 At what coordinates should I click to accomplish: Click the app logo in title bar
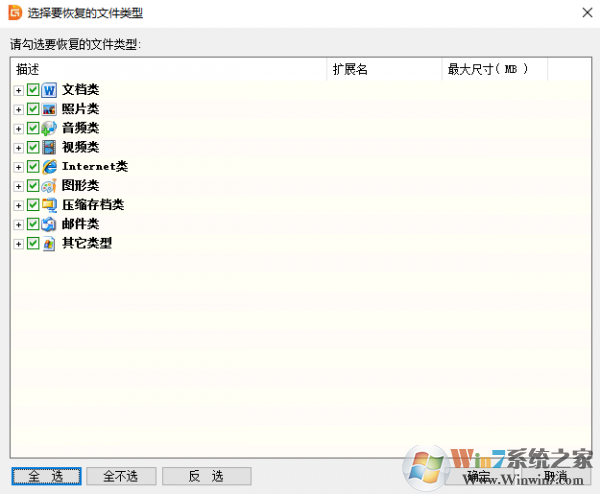click(x=15, y=13)
